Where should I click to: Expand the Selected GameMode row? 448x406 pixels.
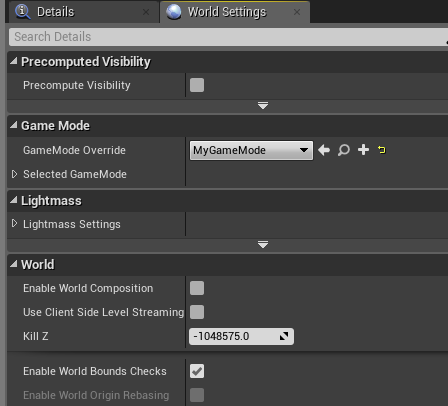click(14, 174)
